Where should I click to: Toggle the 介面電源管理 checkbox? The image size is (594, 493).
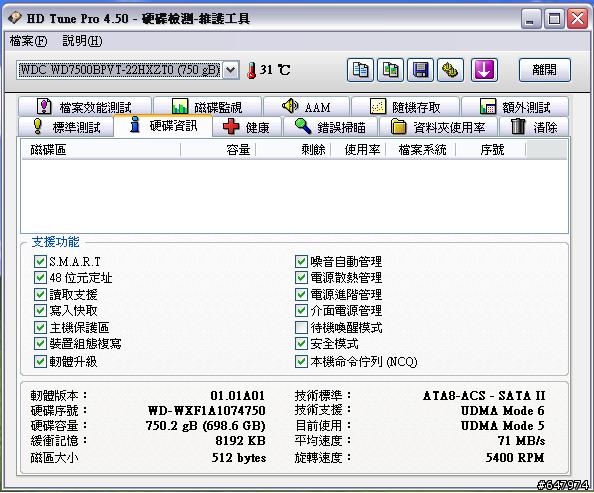[x=301, y=310]
